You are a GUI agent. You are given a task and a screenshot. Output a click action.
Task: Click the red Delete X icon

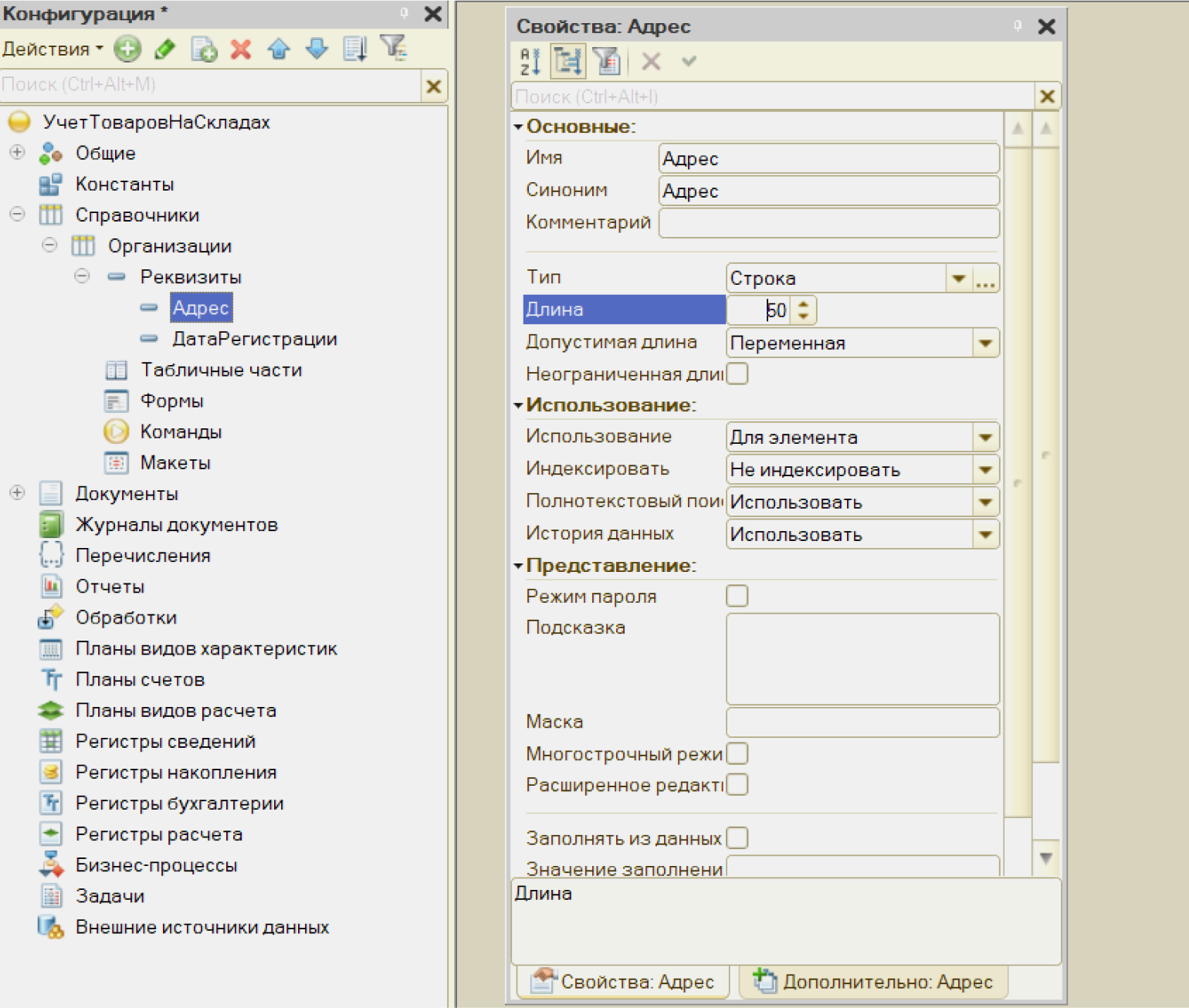click(241, 49)
